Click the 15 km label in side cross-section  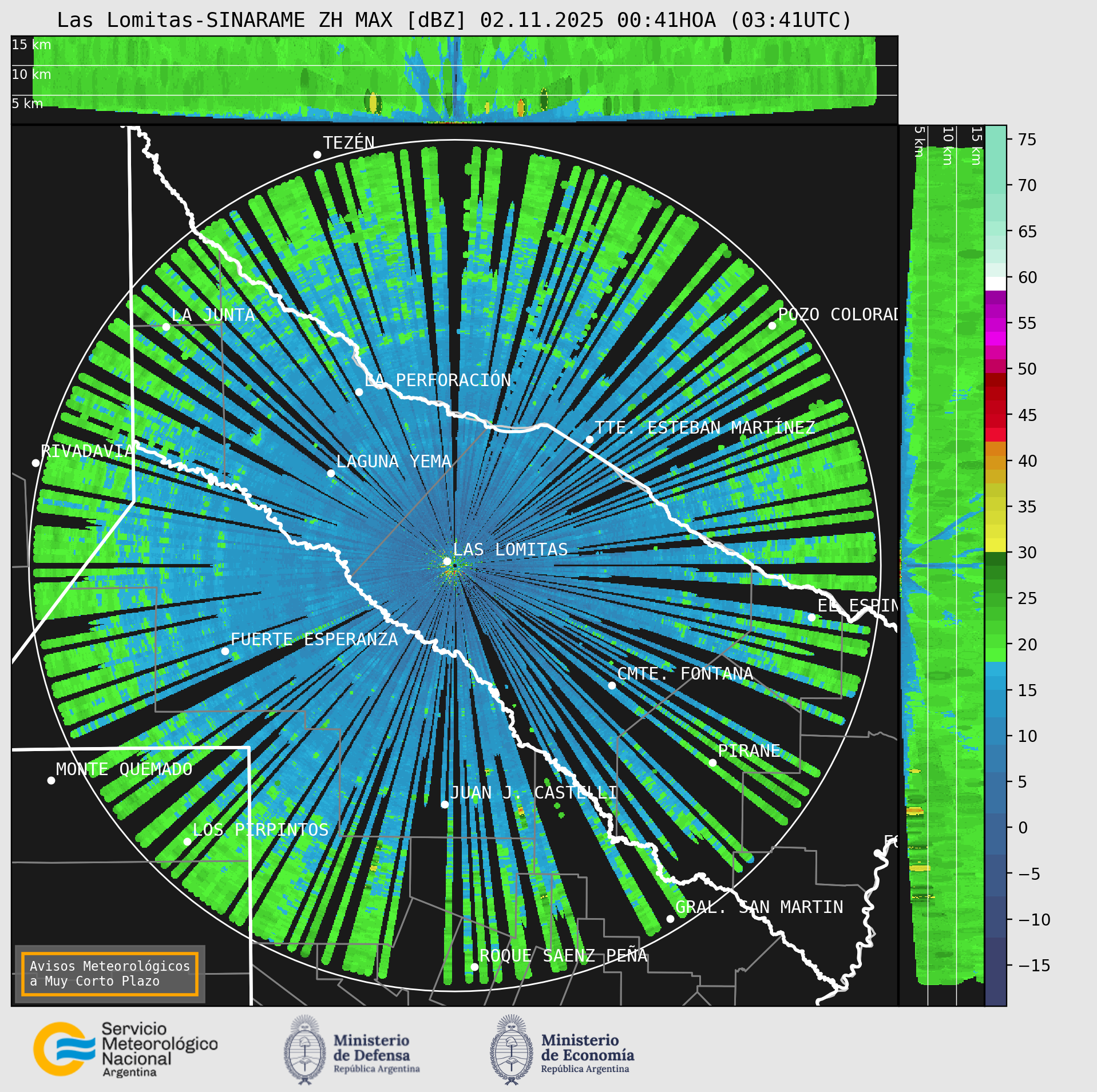pos(976,146)
